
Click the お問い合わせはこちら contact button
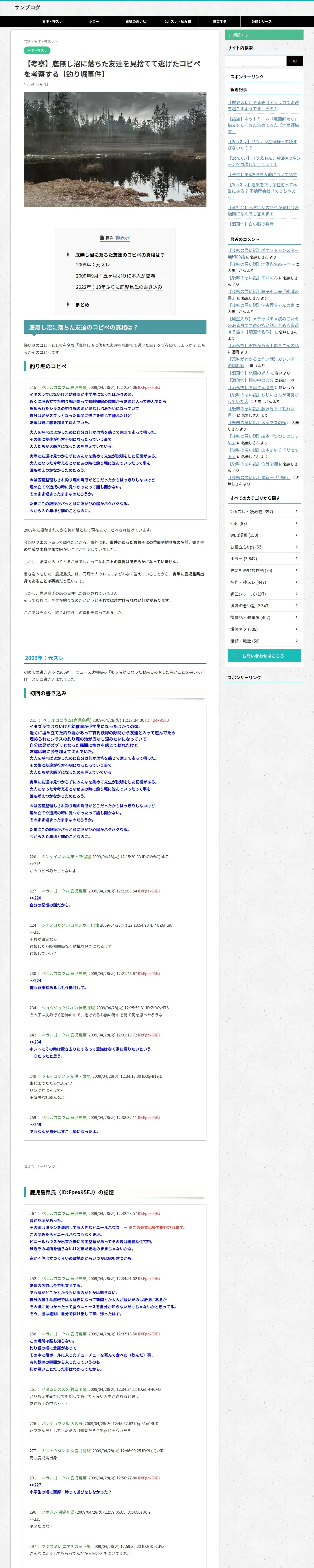(x=264, y=656)
